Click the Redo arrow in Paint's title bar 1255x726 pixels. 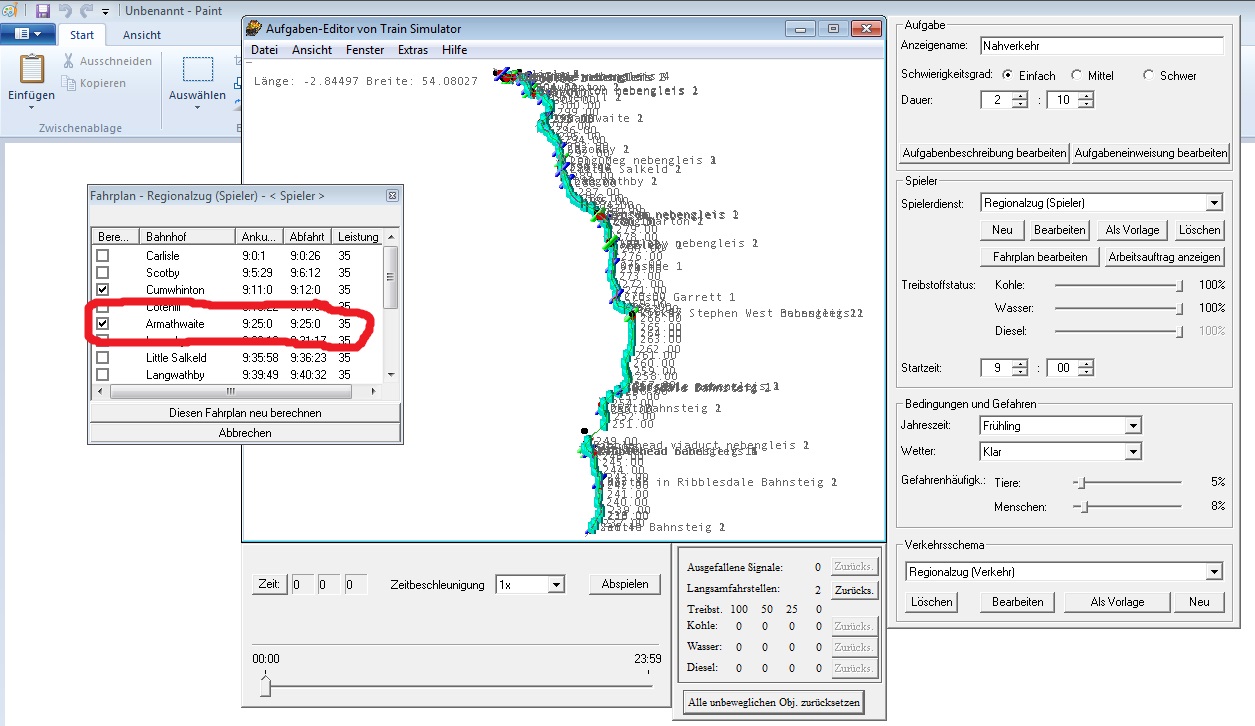click(88, 11)
